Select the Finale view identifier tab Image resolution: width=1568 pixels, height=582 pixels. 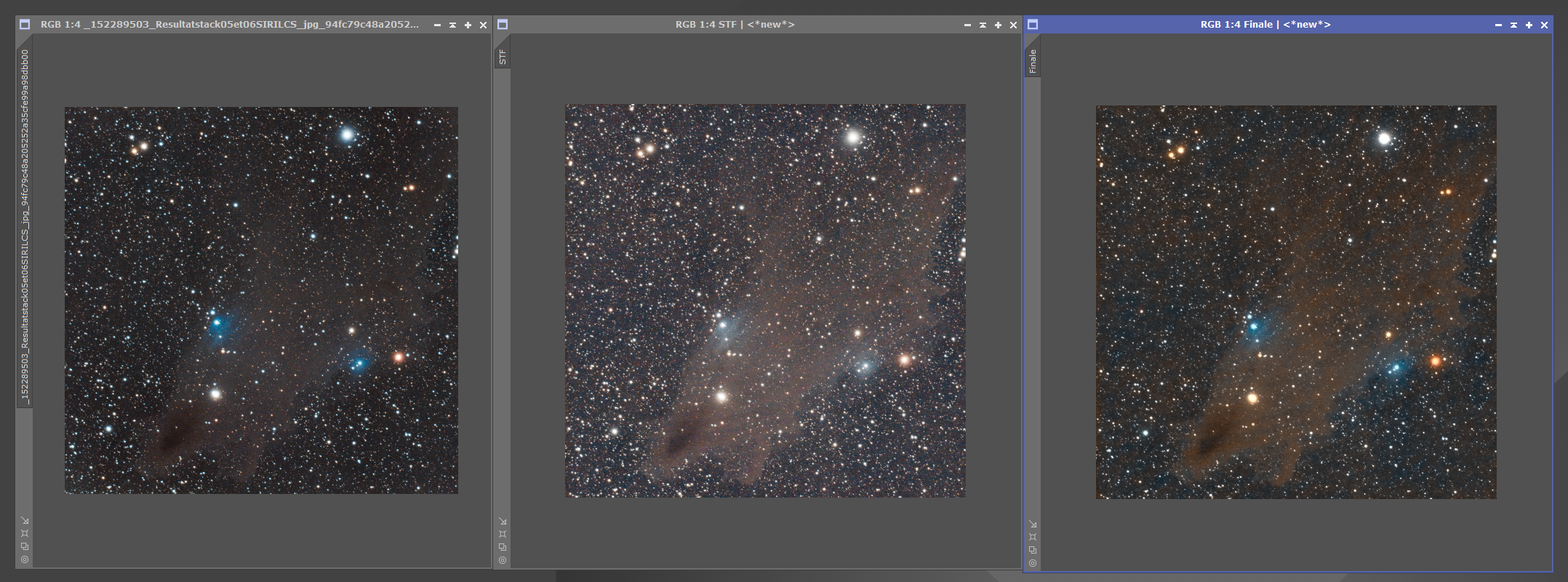pos(1033,62)
